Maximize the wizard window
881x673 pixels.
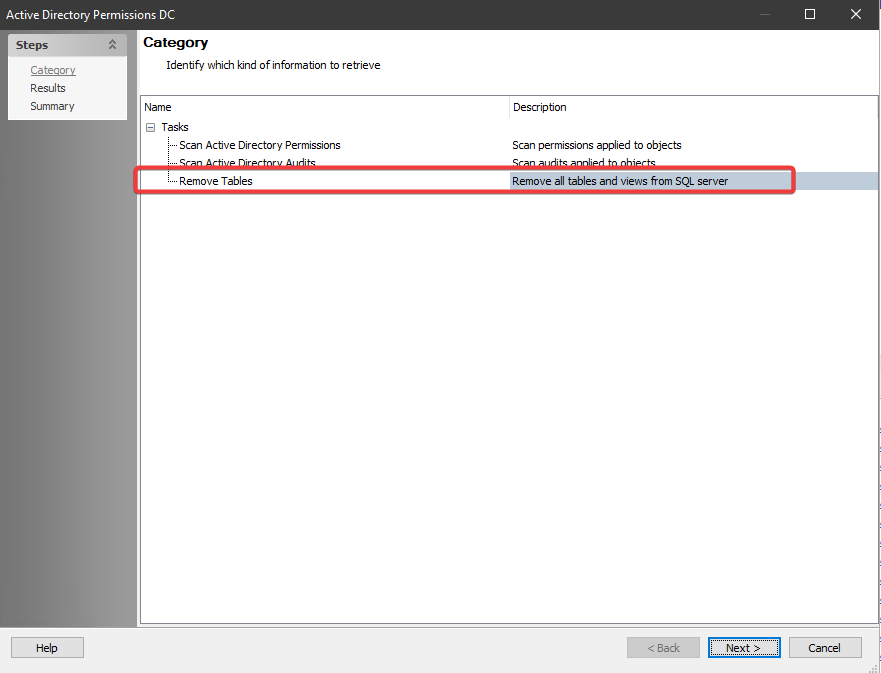(810, 14)
